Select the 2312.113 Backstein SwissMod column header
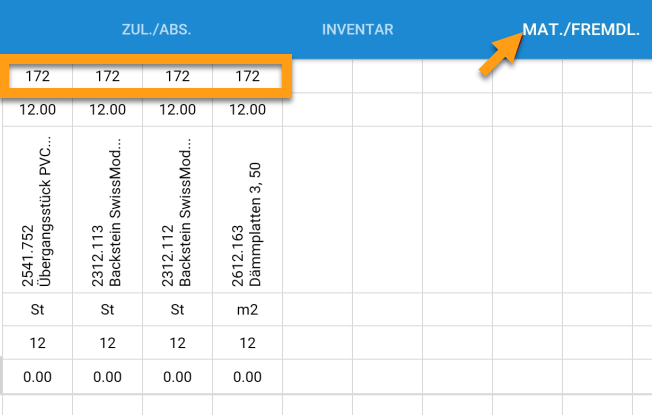This screenshot has width=652, height=415. tap(108, 210)
